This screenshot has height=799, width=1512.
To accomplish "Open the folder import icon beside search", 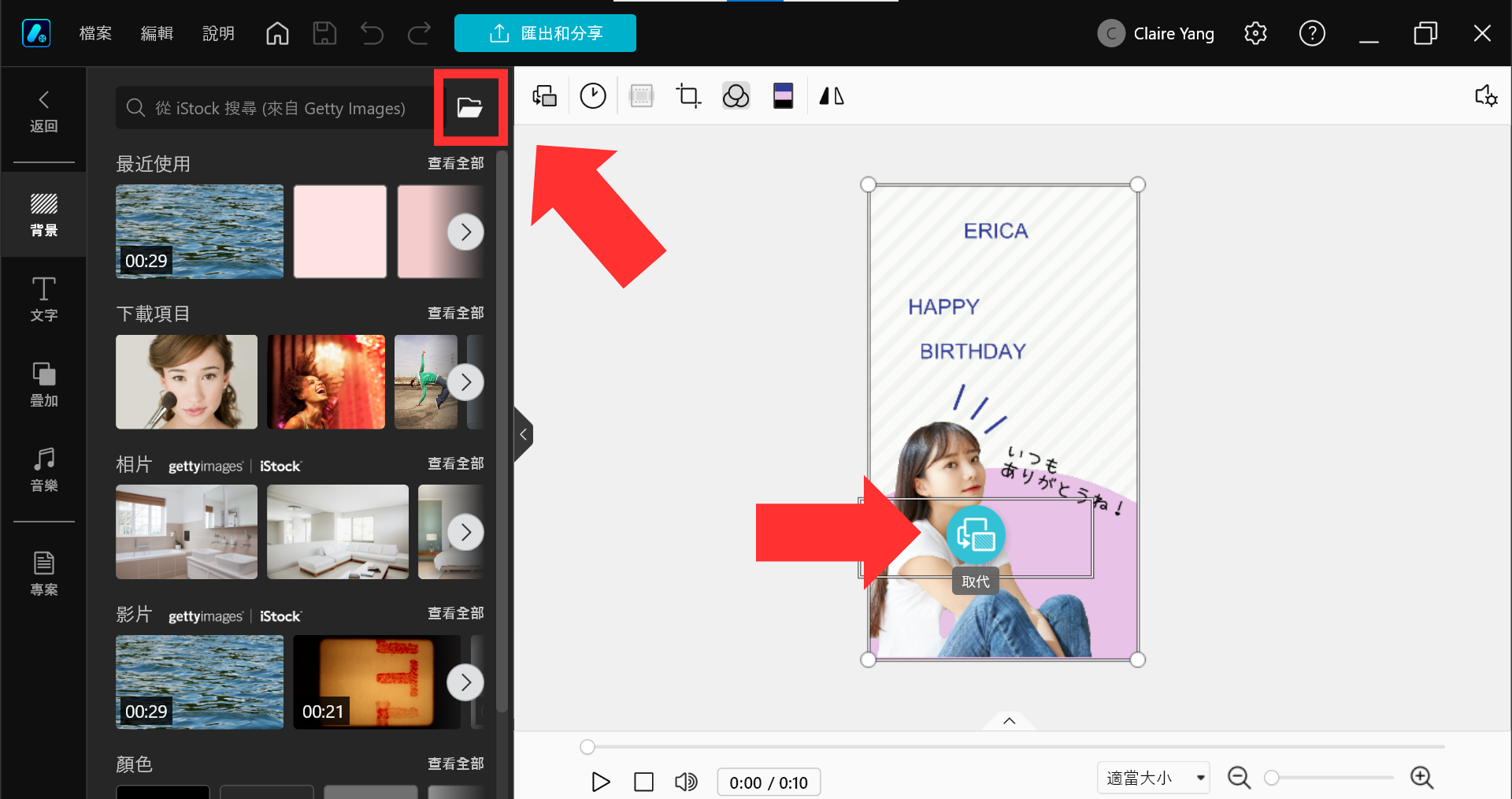I will (x=470, y=107).
